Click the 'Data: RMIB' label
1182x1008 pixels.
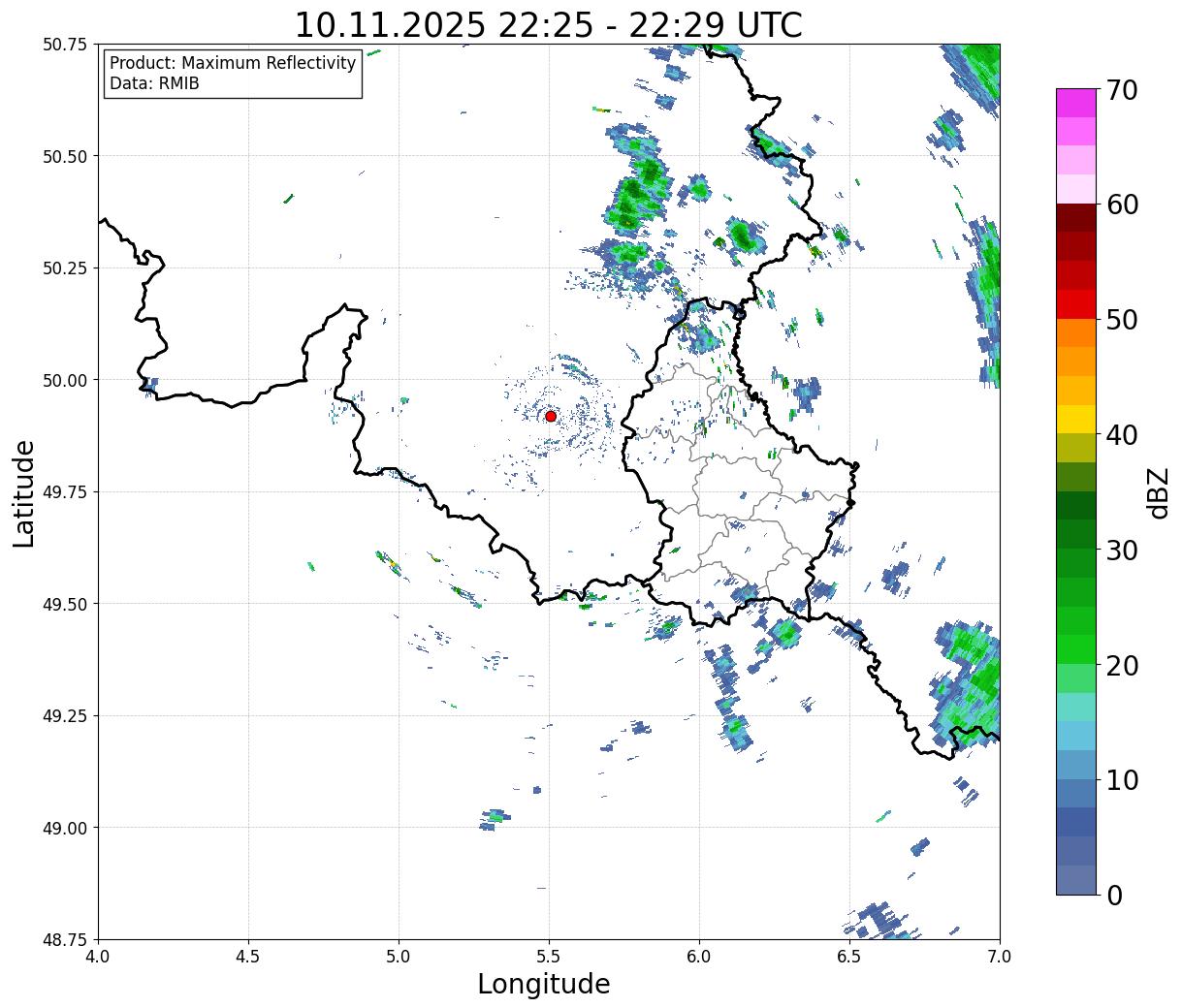point(154,83)
